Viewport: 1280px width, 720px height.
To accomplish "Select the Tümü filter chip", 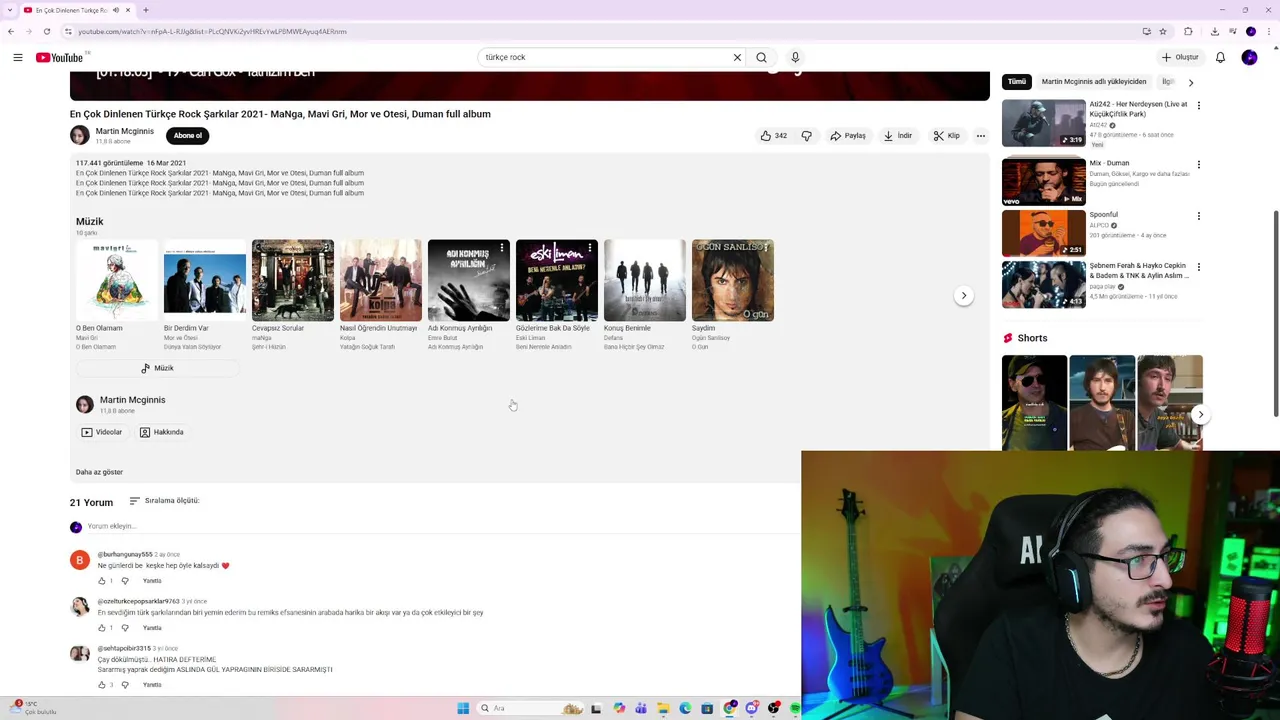I will (1017, 82).
